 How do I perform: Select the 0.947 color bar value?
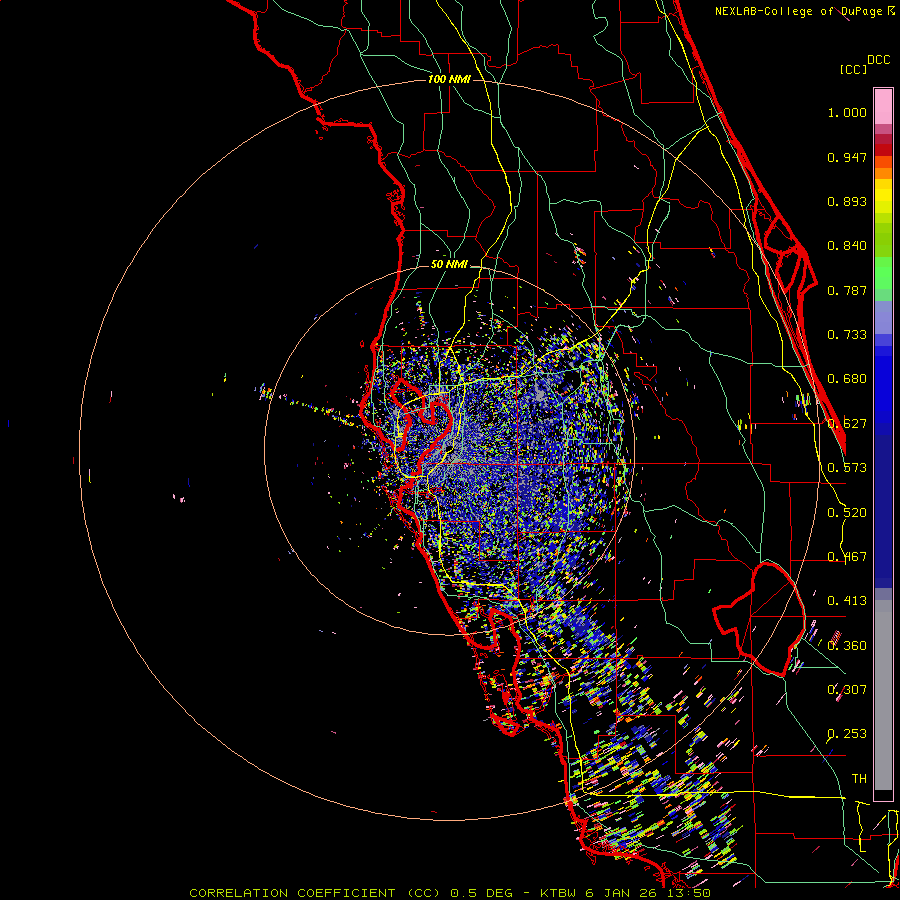pos(847,157)
